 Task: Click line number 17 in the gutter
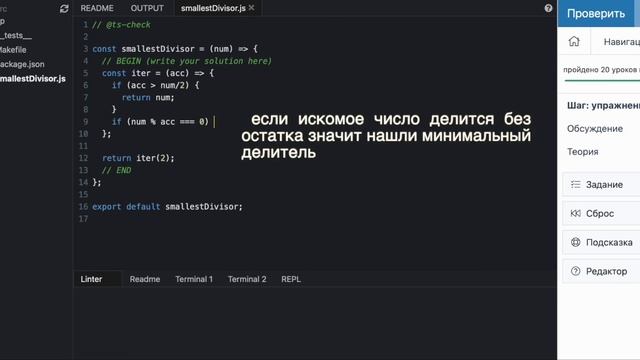83,219
